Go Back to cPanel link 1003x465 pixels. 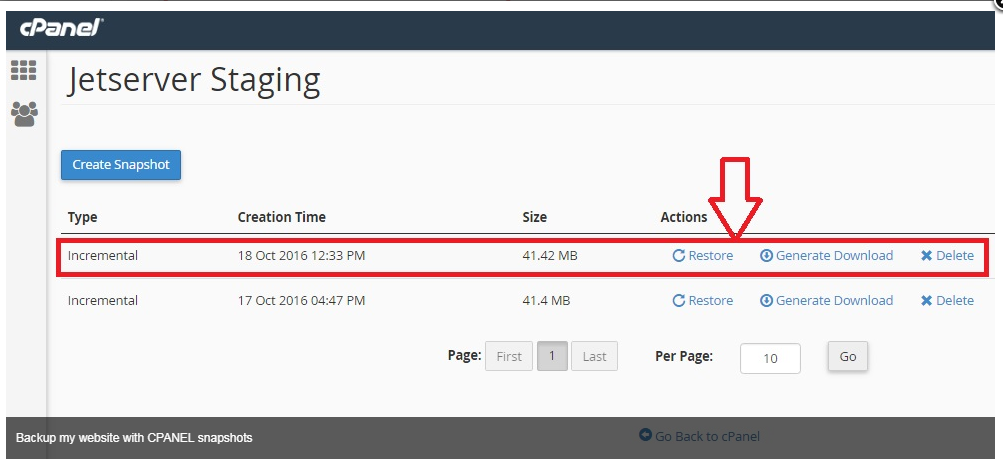[x=699, y=436]
